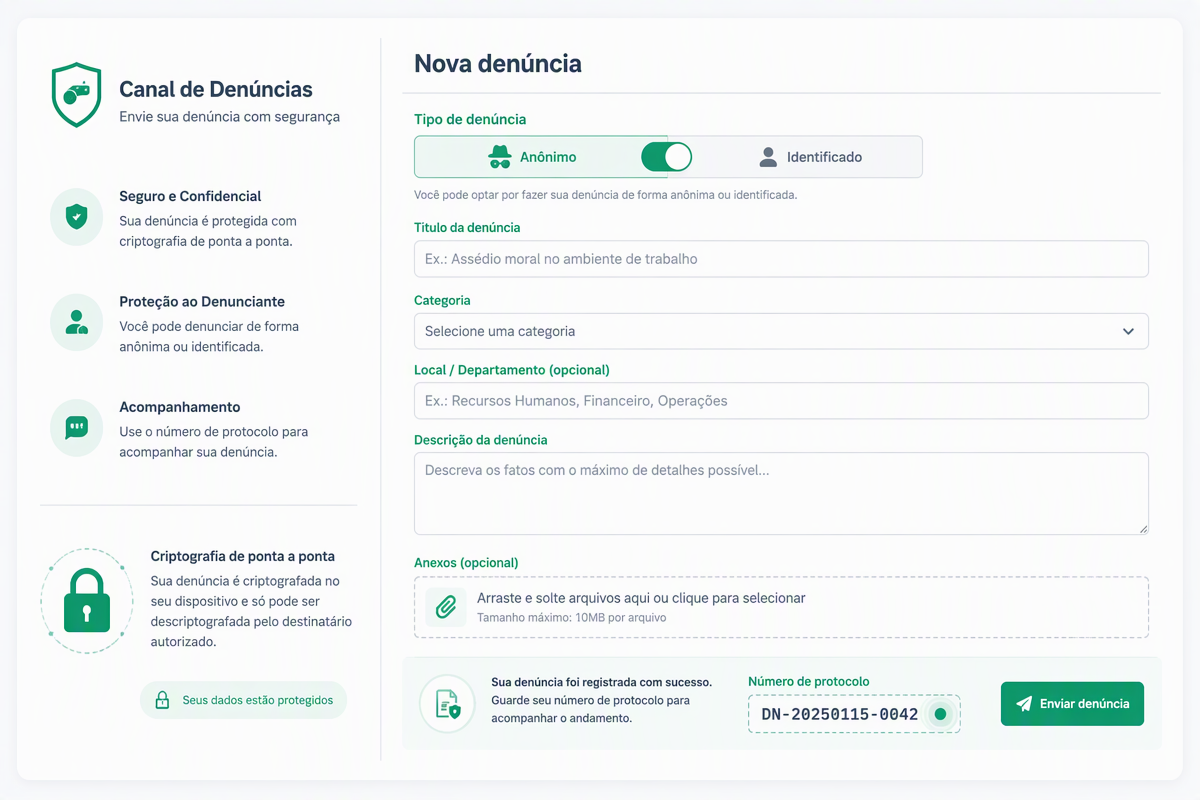Image resolution: width=1200 pixels, height=800 pixels.
Task: Click the Categoria dropdown chevron arrow
Action: tap(1128, 331)
